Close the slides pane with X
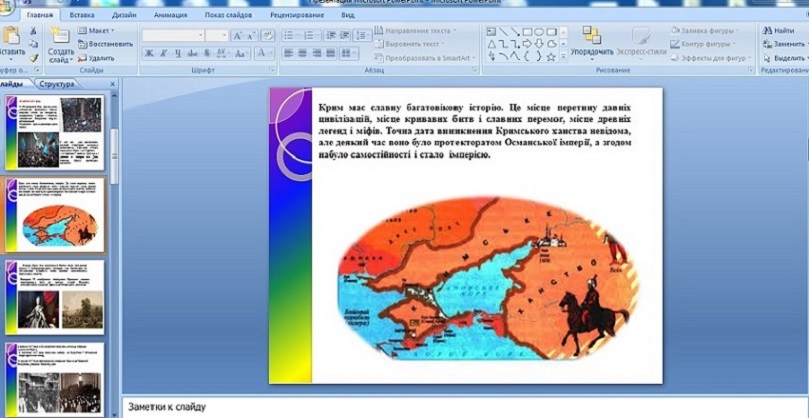Screen dimensions: 809x418 point(113,84)
